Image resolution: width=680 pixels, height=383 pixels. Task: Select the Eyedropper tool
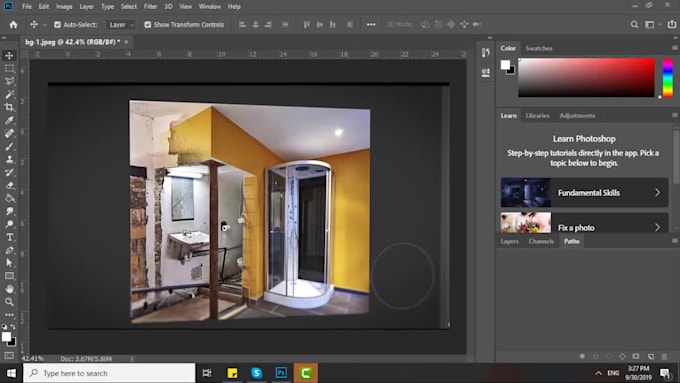click(x=9, y=120)
